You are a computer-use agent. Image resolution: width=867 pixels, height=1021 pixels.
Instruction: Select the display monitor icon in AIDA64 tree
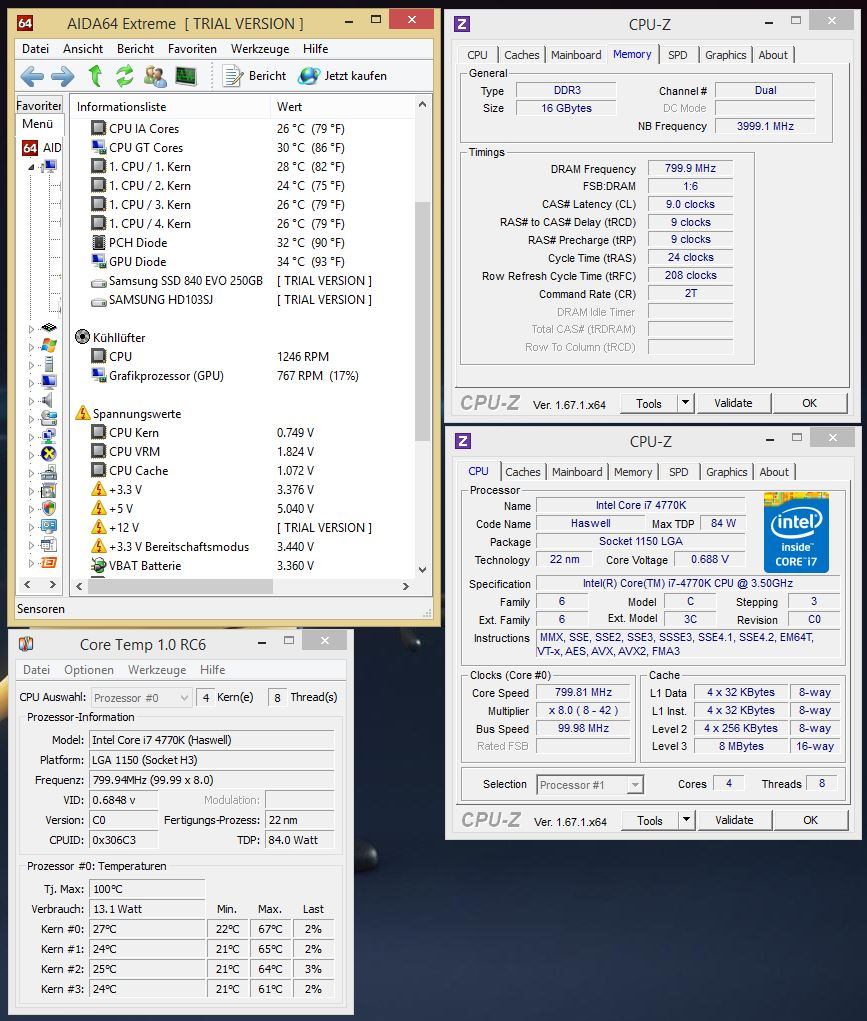pos(49,381)
